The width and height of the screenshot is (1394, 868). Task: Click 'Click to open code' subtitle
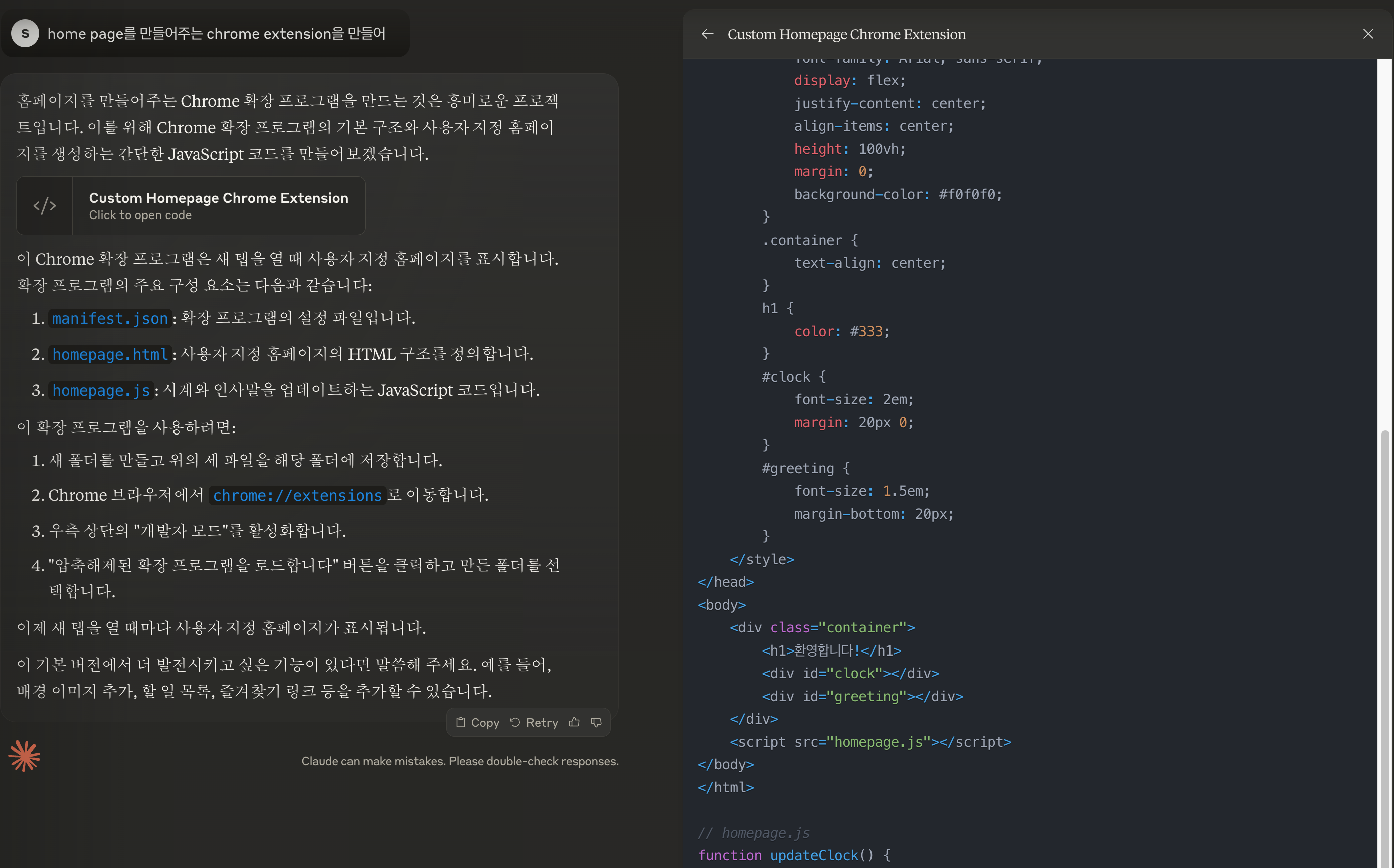[x=140, y=215]
